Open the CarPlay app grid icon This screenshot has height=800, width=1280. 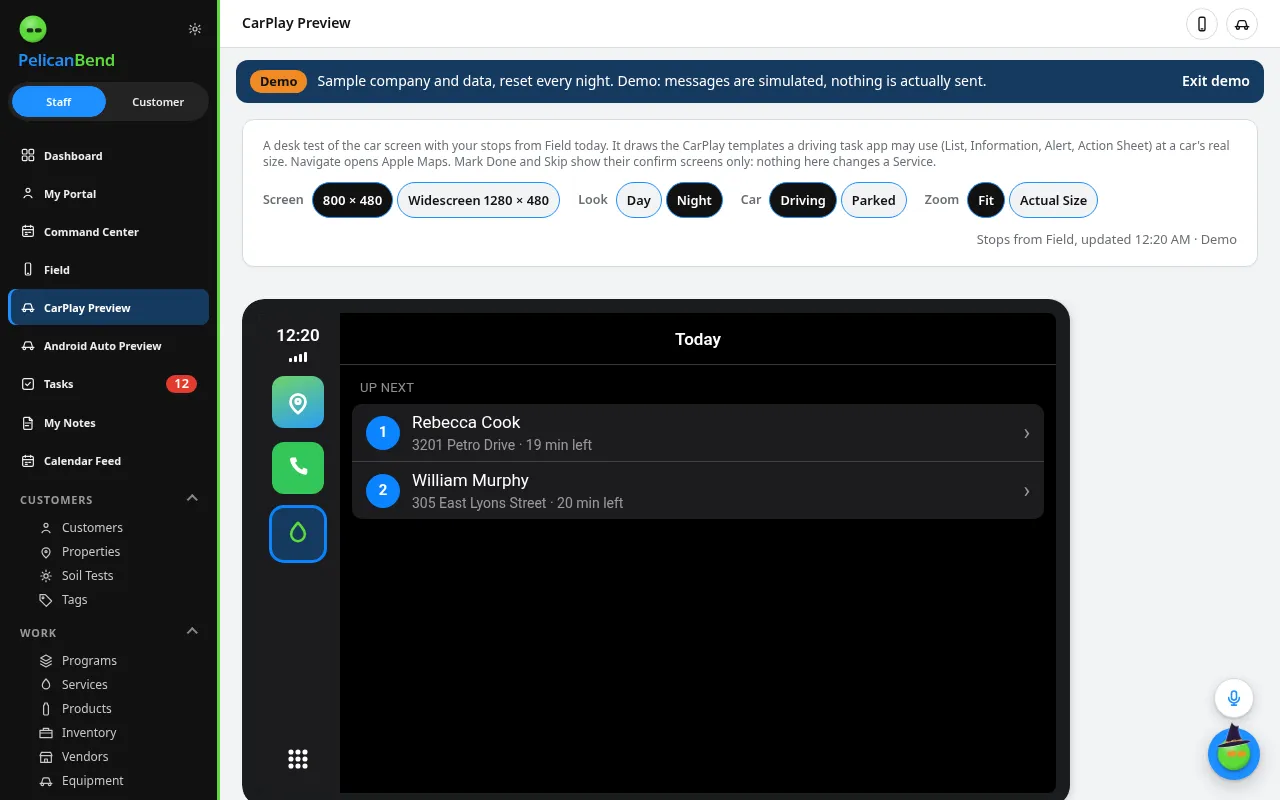[x=298, y=759]
